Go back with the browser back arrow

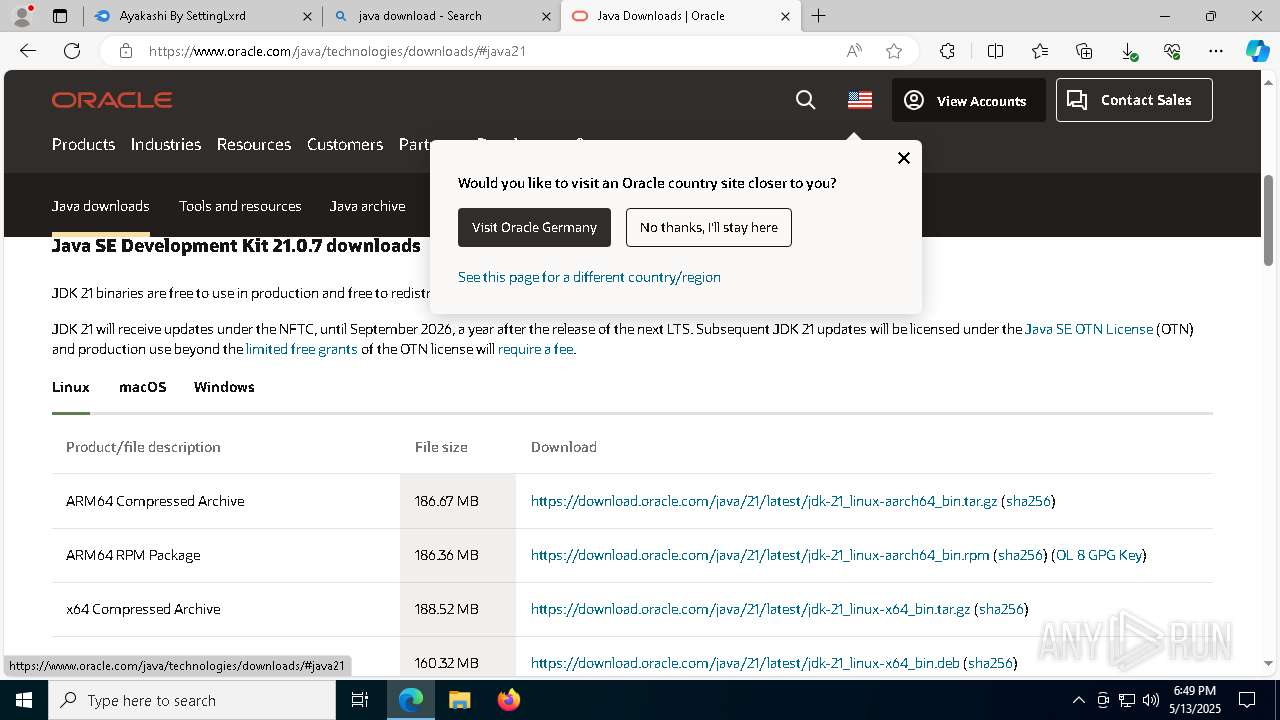[28, 51]
